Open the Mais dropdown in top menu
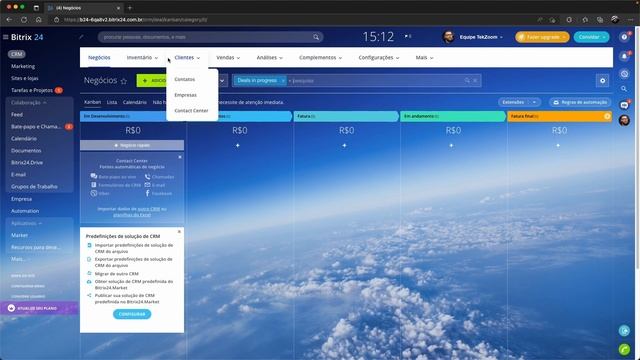This screenshot has width=640, height=360. coord(424,58)
